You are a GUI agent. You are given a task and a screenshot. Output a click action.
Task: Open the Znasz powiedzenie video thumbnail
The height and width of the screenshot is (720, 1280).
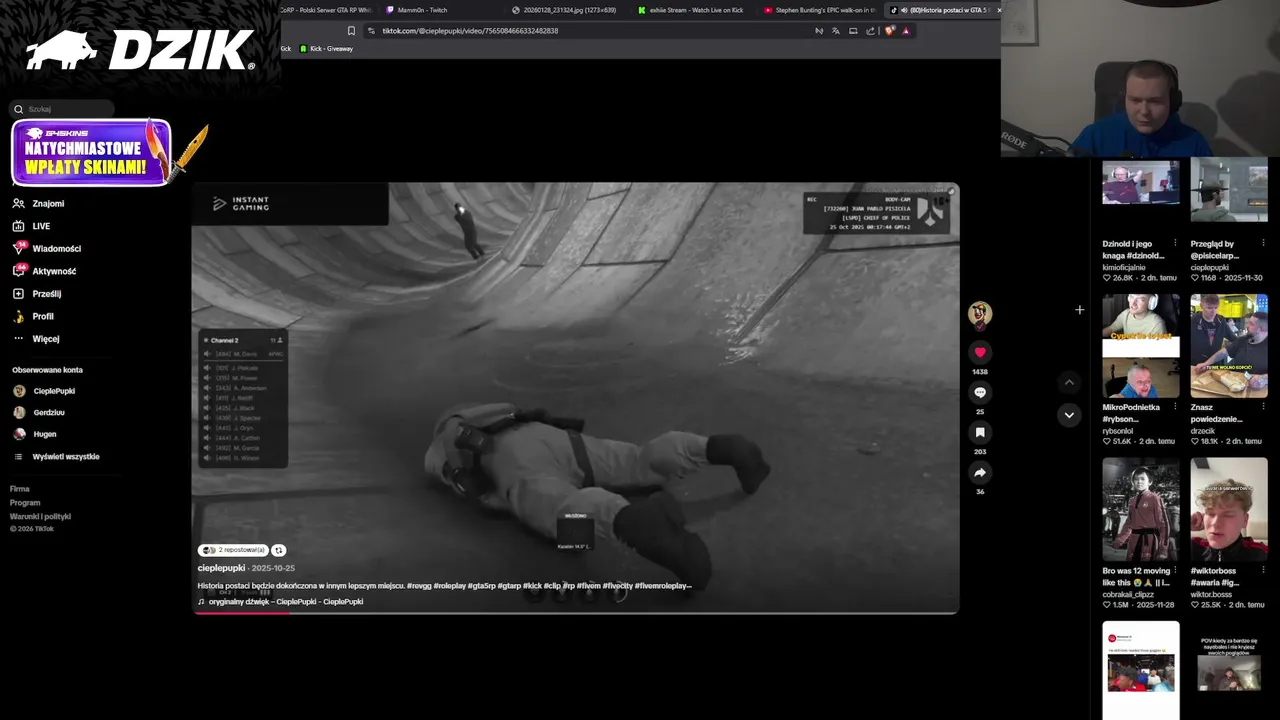point(1229,346)
